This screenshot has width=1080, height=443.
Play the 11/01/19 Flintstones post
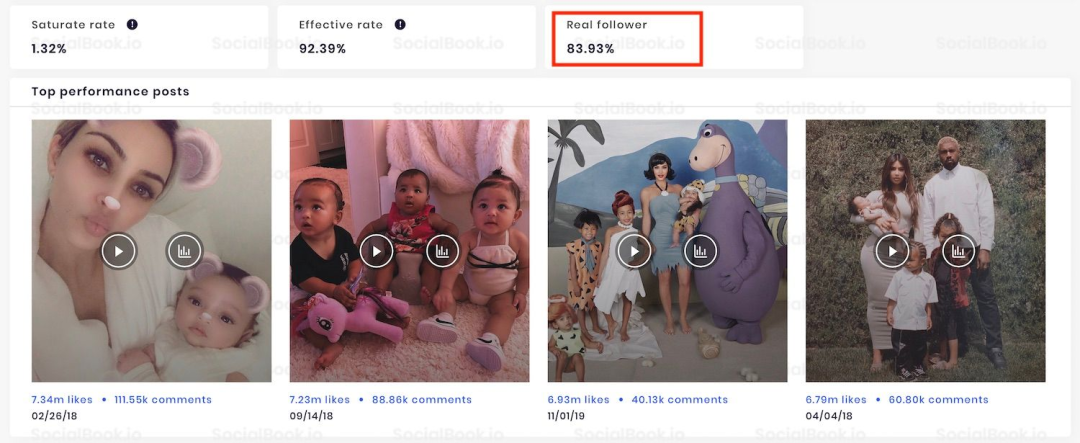(634, 251)
